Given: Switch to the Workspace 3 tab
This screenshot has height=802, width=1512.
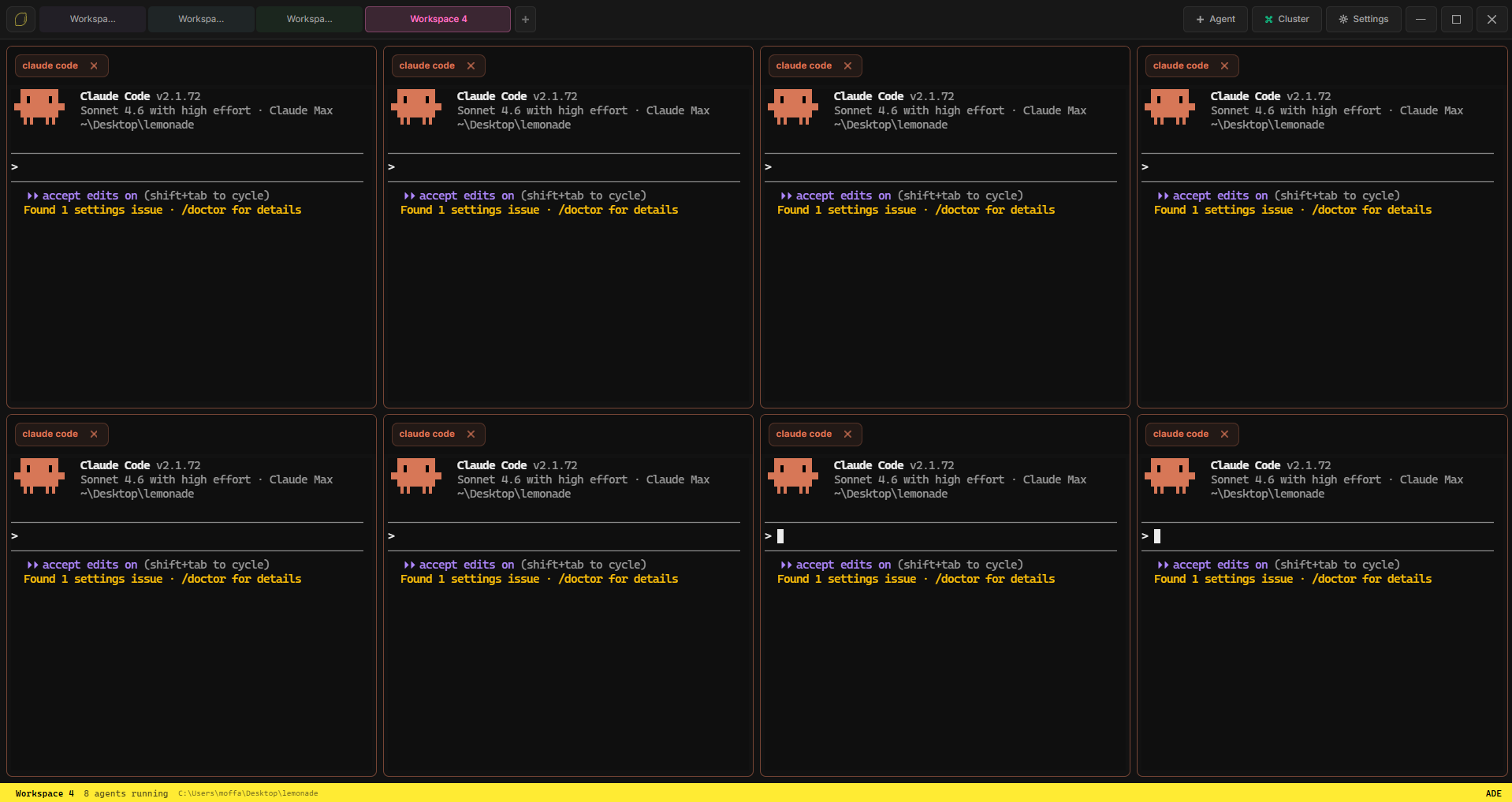Looking at the screenshot, I should 309,19.
